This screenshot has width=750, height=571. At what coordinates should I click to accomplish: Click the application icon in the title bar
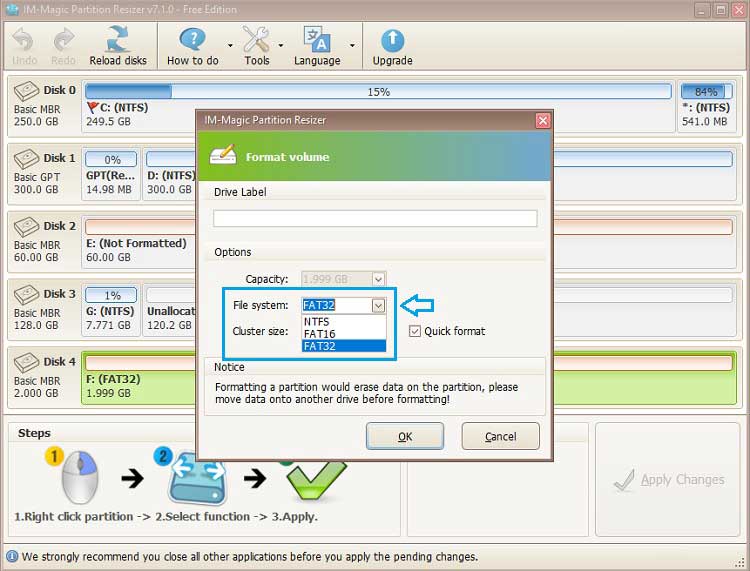coord(12,10)
